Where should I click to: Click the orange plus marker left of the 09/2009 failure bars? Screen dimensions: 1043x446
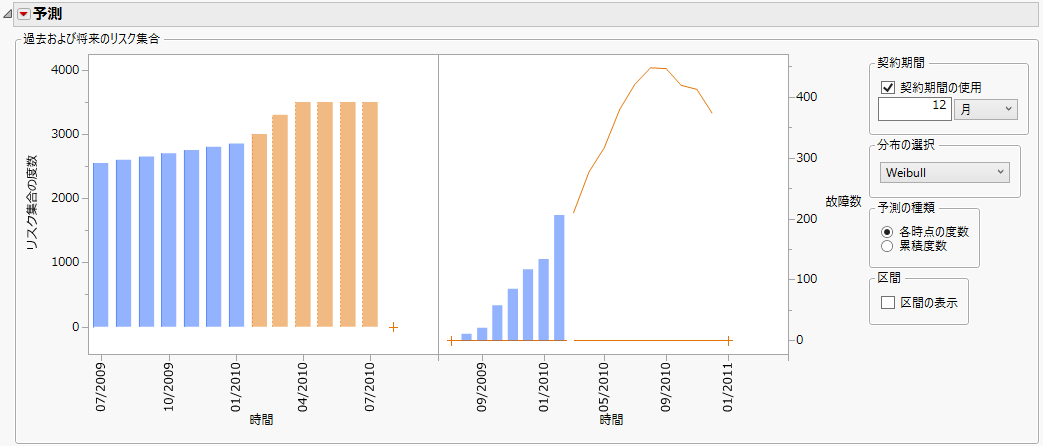tap(450, 340)
